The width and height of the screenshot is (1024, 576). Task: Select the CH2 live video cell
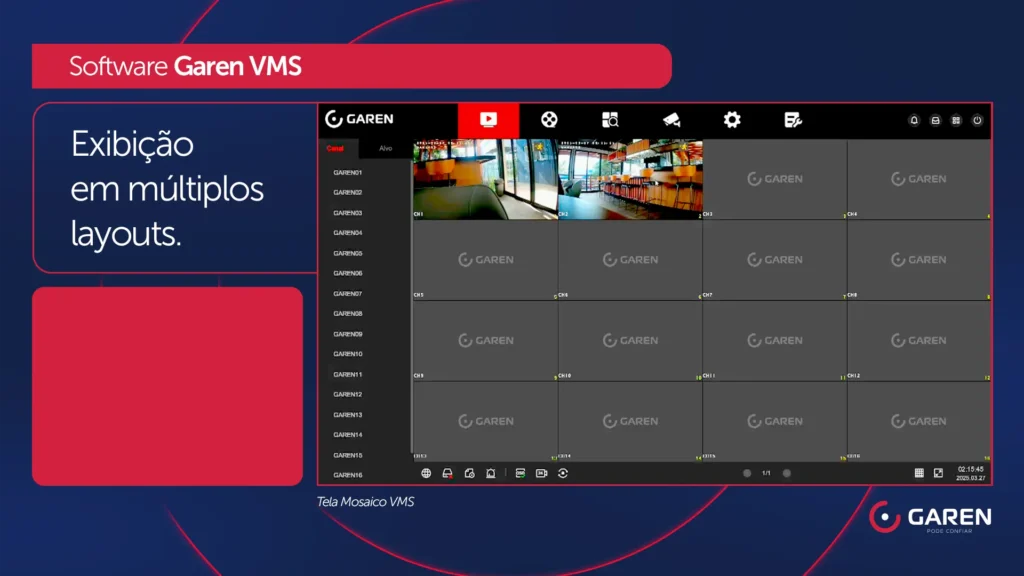point(630,179)
